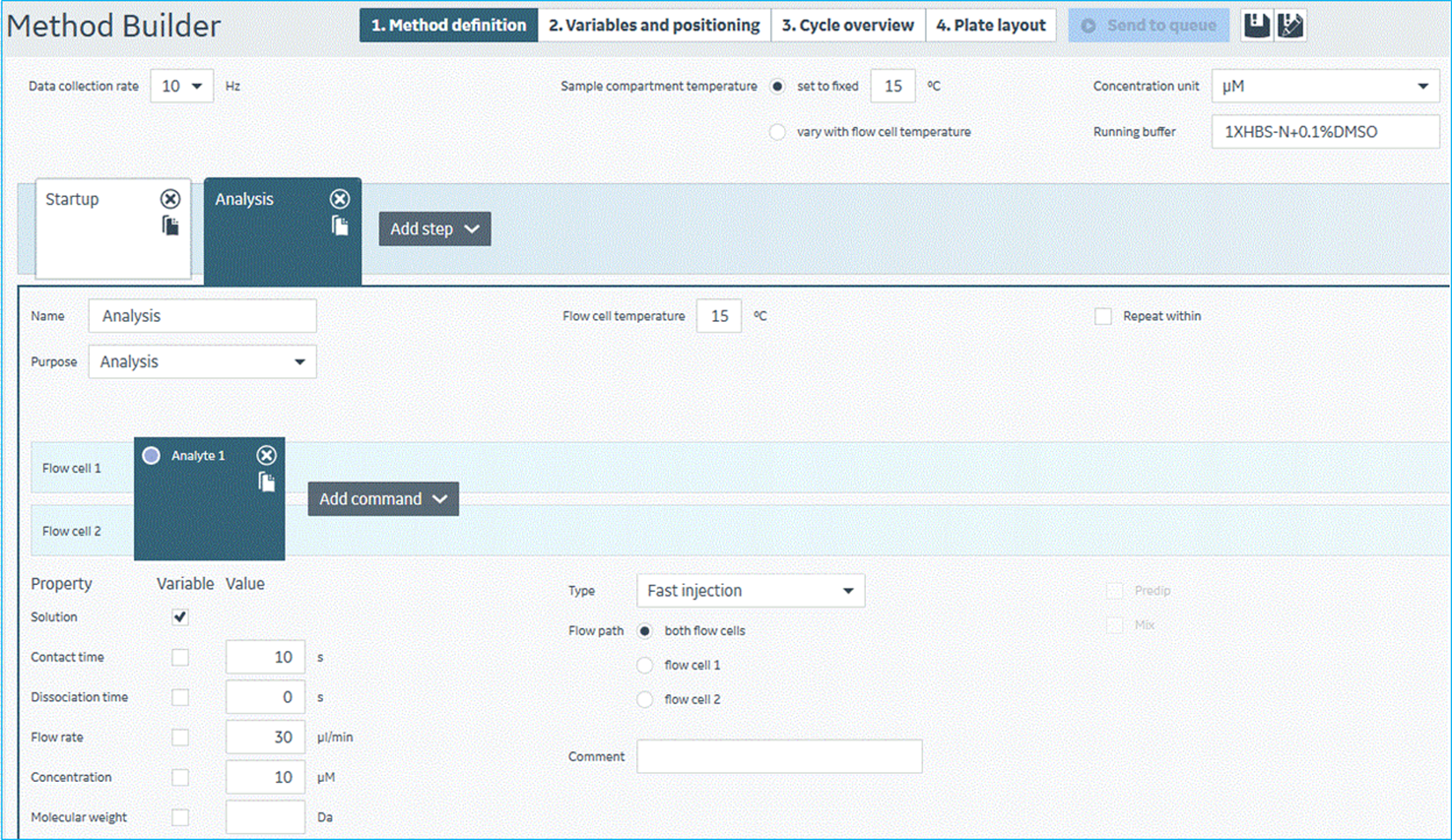Image resolution: width=1452 pixels, height=840 pixels.
Task: Click the Save As icon with pencil
Action: (x=1290, y=26)
